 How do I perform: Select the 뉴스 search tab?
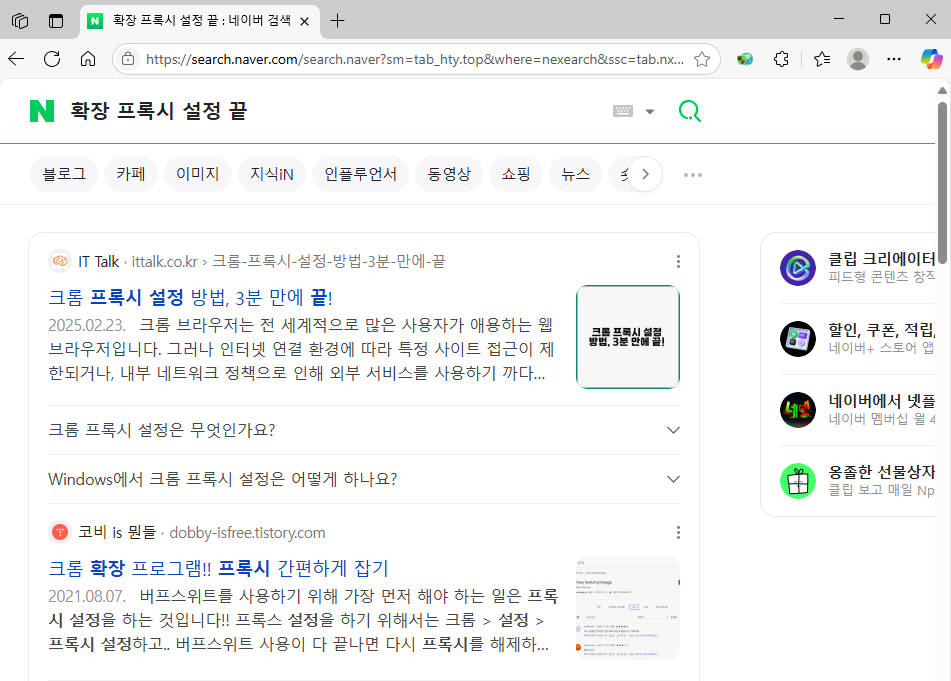576,175
